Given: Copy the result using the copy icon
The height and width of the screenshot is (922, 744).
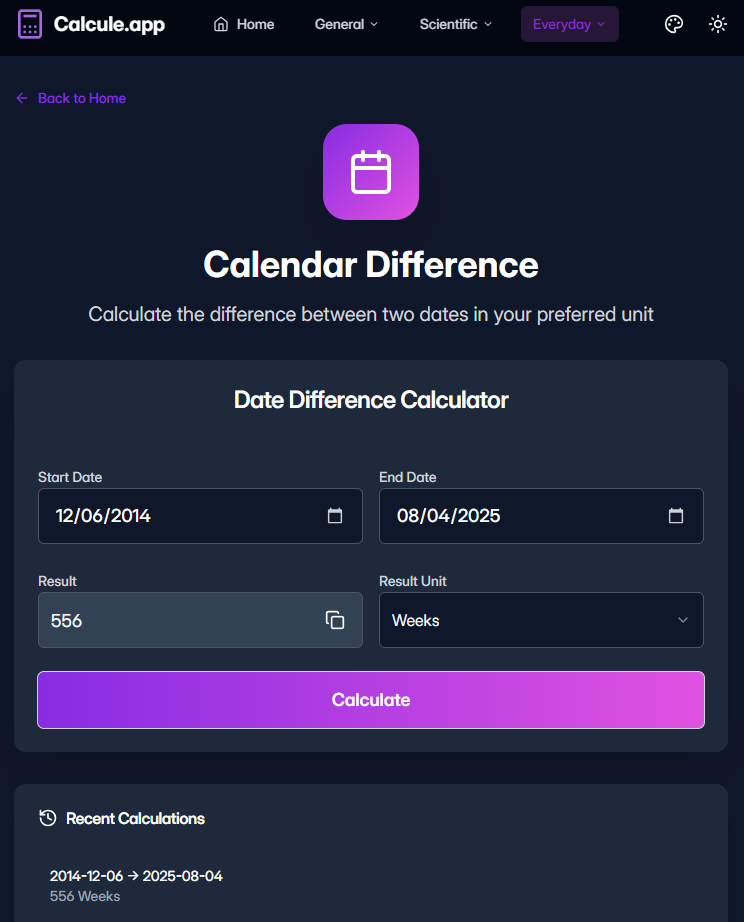Looking at the screenshot, I should tap(335, 620).
